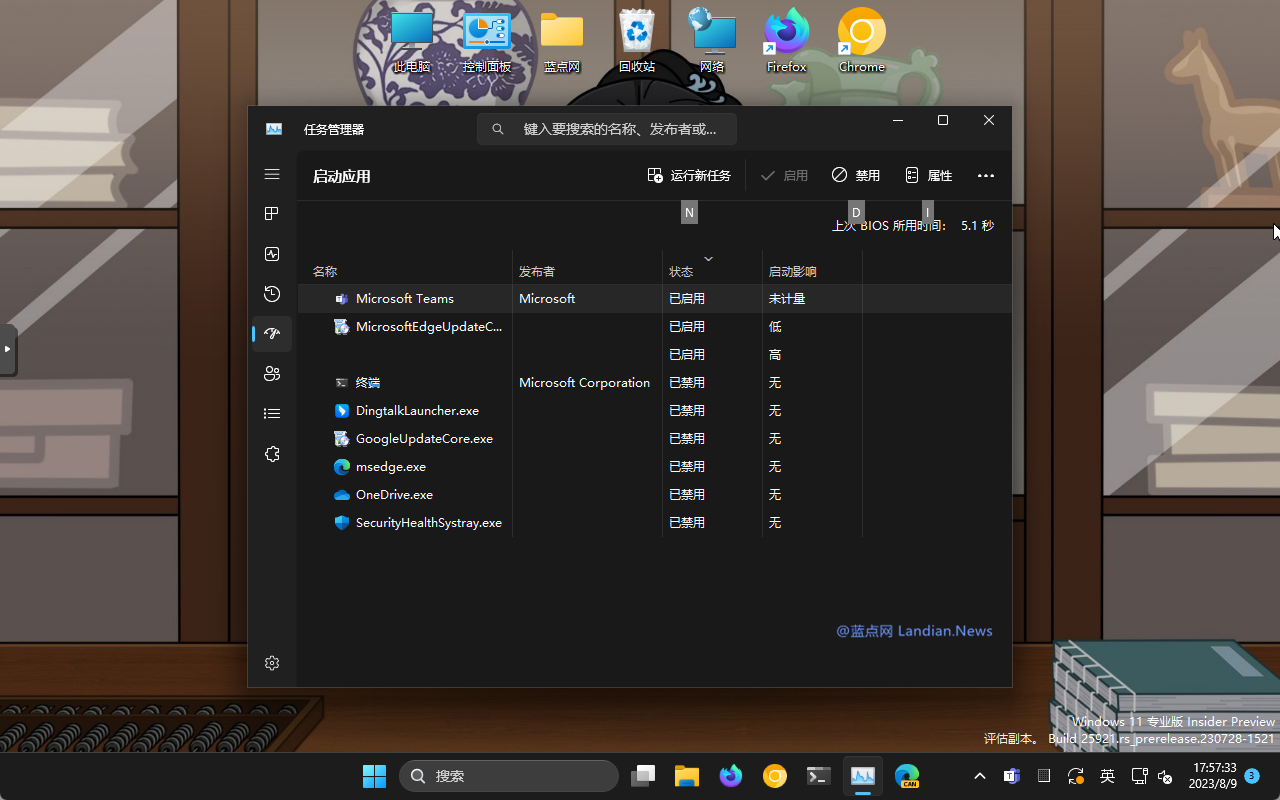The image size is (1280, 800).
Task: Click 运行新任务 button
Action: (x=689, y=176)
